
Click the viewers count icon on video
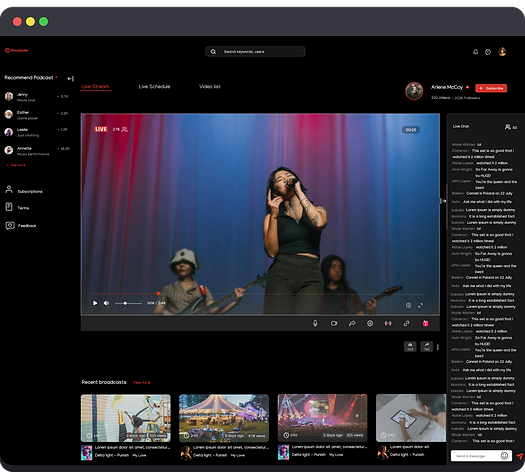pyautogui.click(x=124, y=129)
